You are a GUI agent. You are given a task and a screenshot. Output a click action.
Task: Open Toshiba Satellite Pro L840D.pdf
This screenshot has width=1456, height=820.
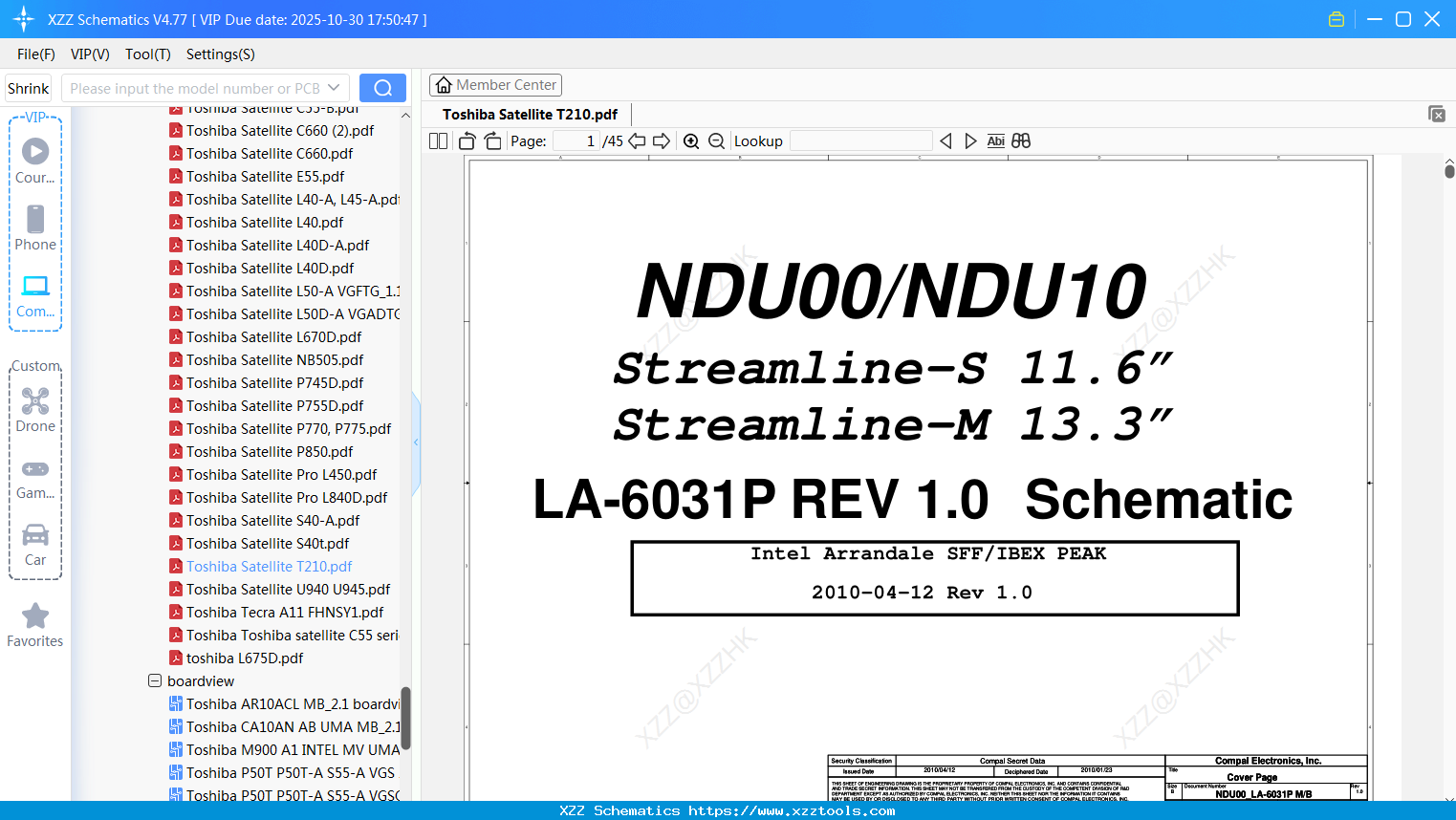tap(278, 498)
